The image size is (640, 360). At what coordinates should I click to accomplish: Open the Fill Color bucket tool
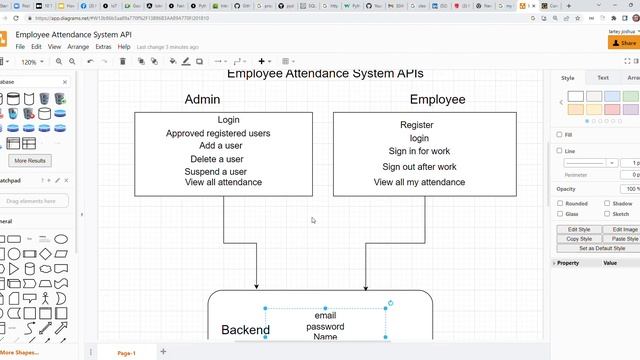click(173, 62)
